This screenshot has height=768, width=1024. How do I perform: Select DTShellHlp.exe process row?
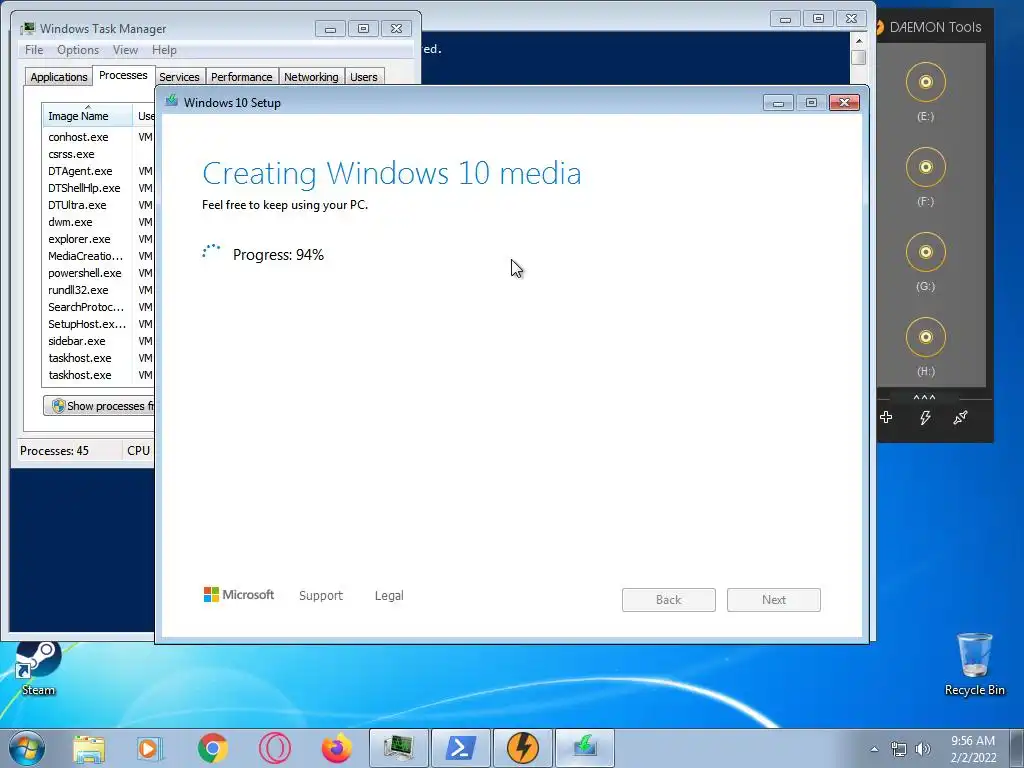click(98, 188)
